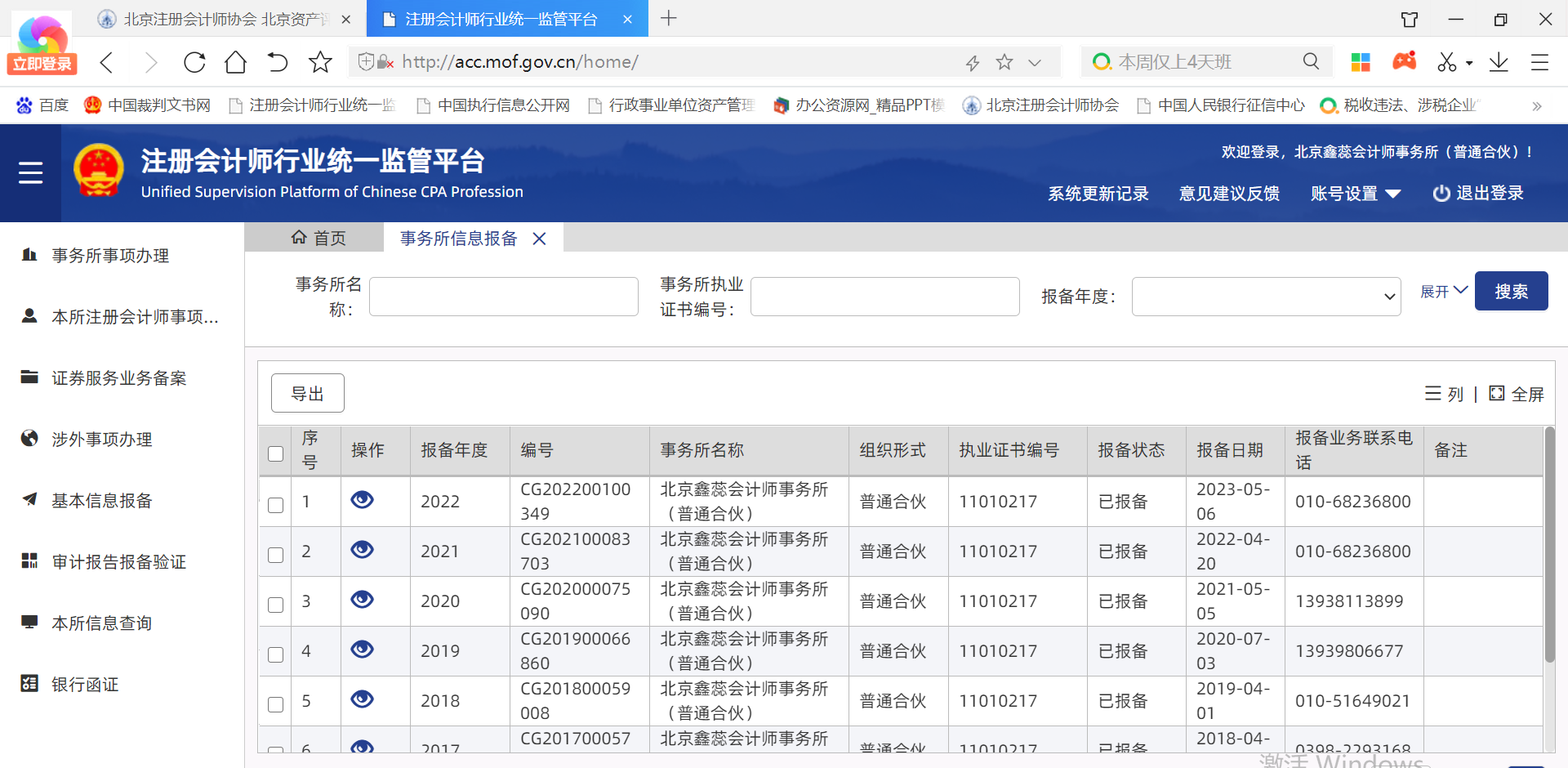Viewport: 1568px width, 768px height.
Task: View details of the 2022 record via eye icon
Action: pos(362,500)
